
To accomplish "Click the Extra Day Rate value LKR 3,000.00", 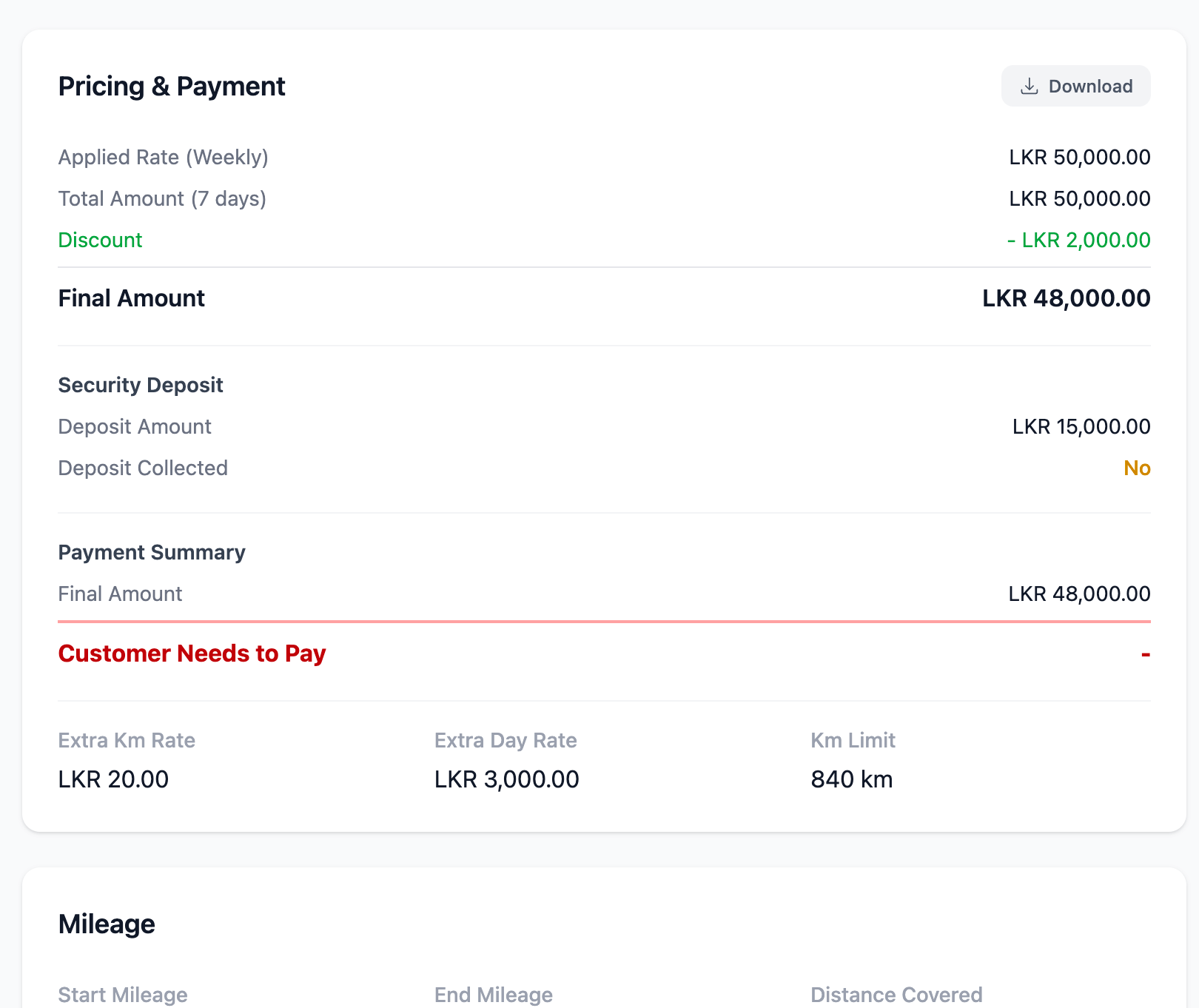I will 506,779.
